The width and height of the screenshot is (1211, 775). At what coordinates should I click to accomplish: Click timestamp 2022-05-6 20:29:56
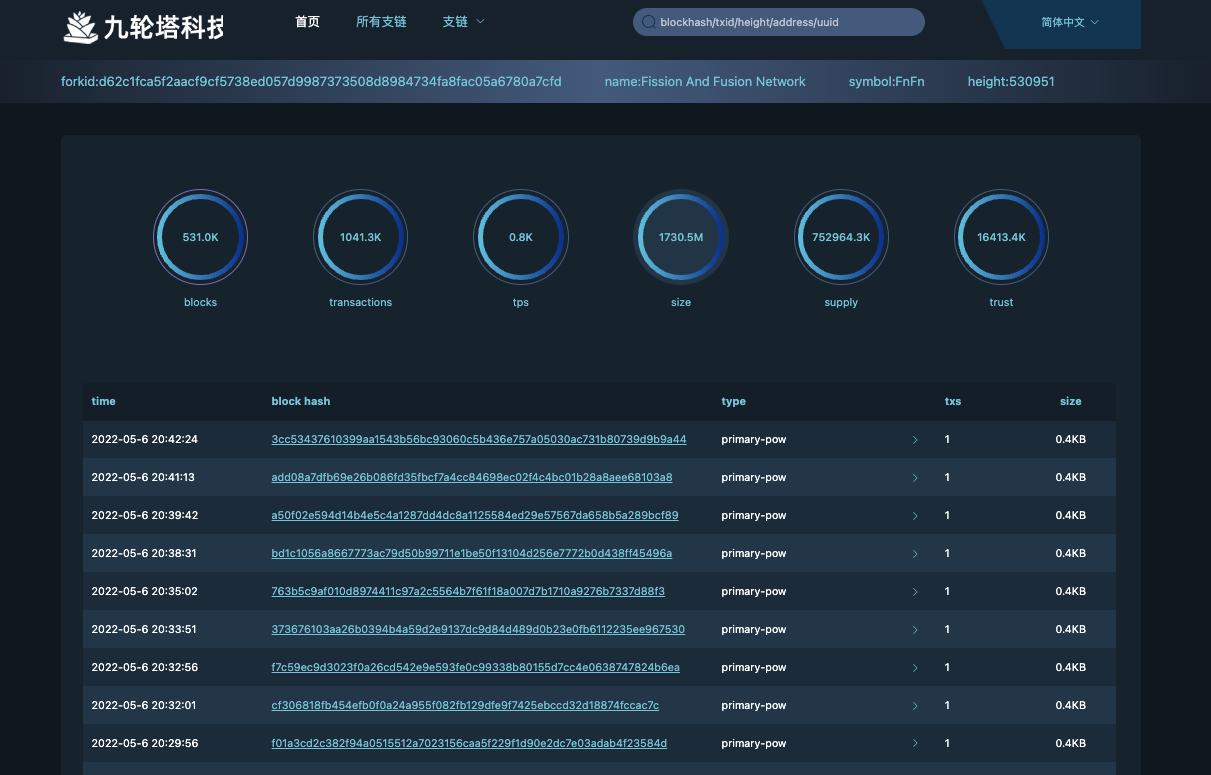[x=144, y=744]
